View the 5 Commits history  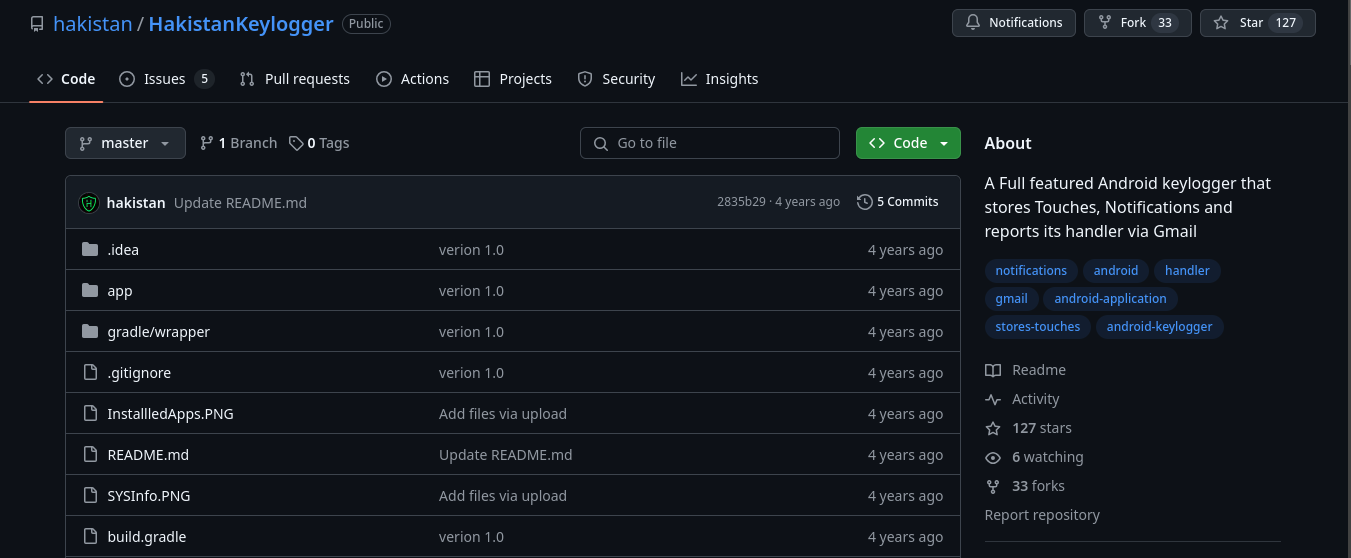pos(898,202)
